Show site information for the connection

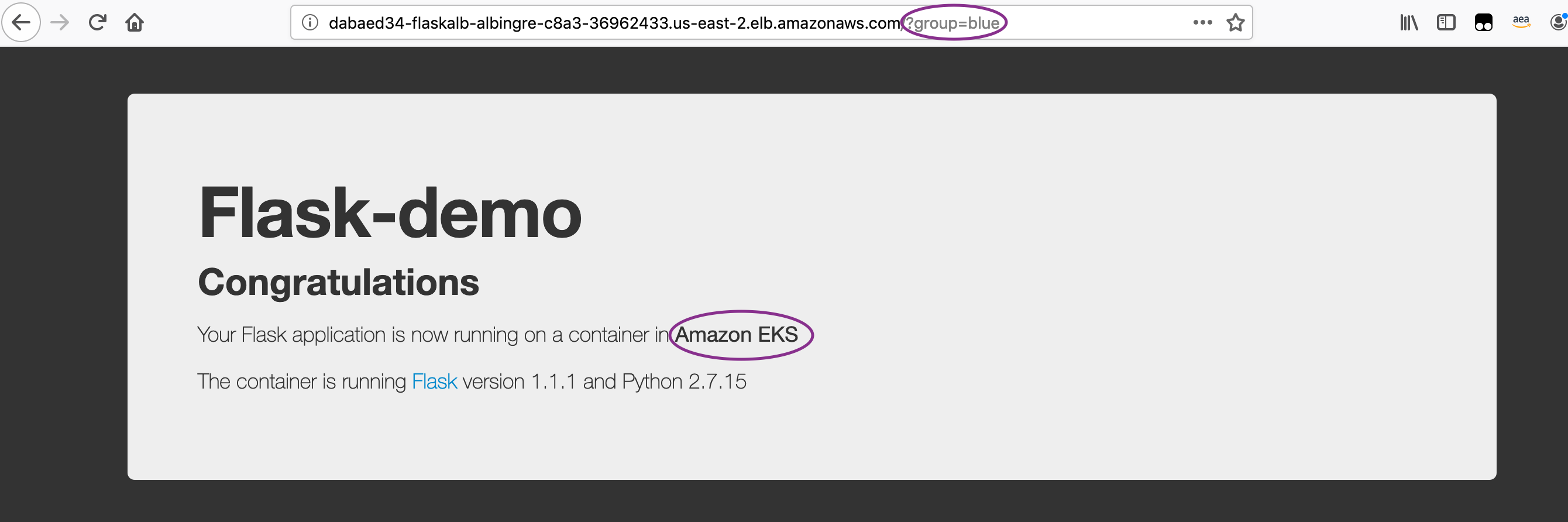[x=310, y=23]
